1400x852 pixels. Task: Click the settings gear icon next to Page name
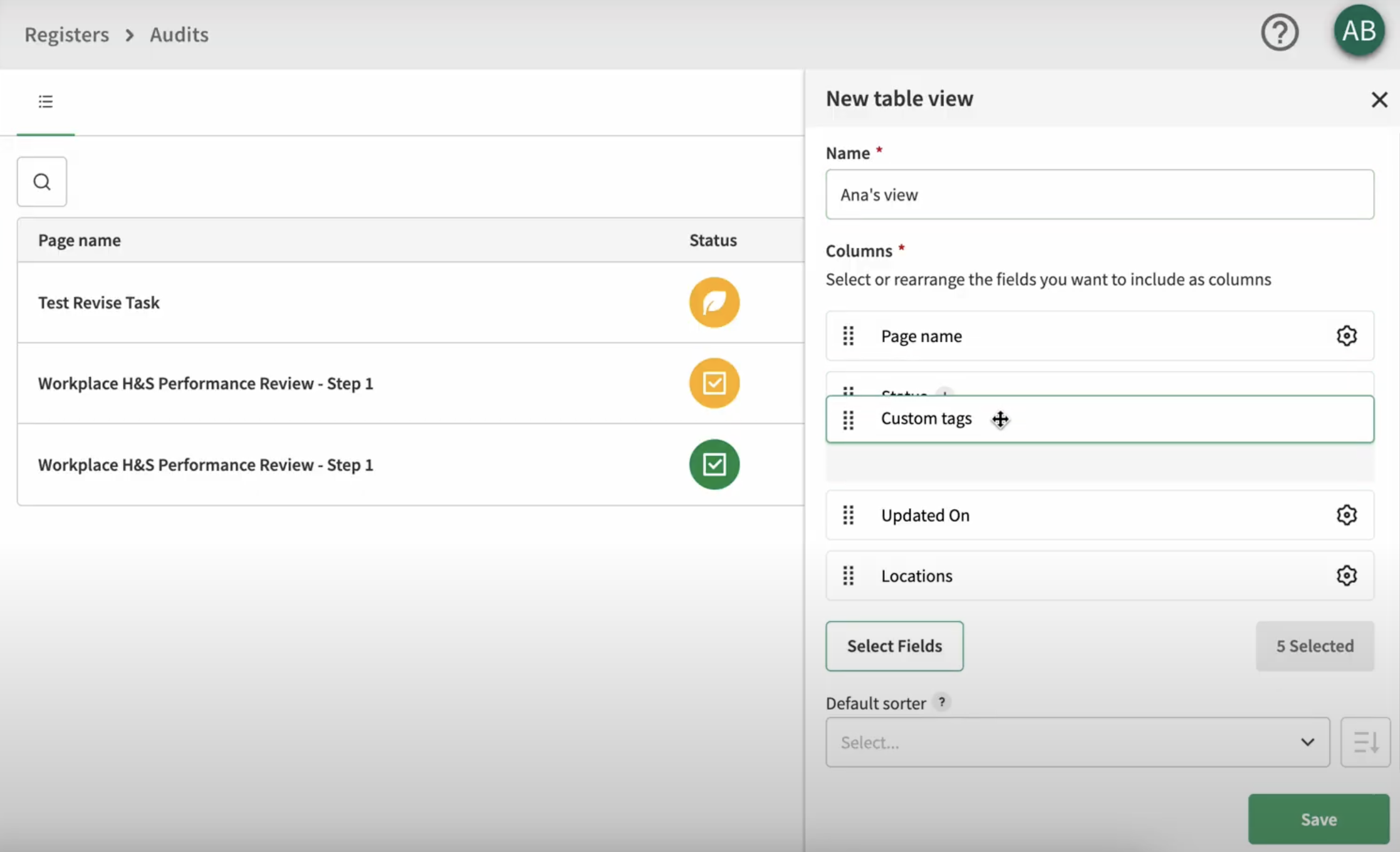1346,335
